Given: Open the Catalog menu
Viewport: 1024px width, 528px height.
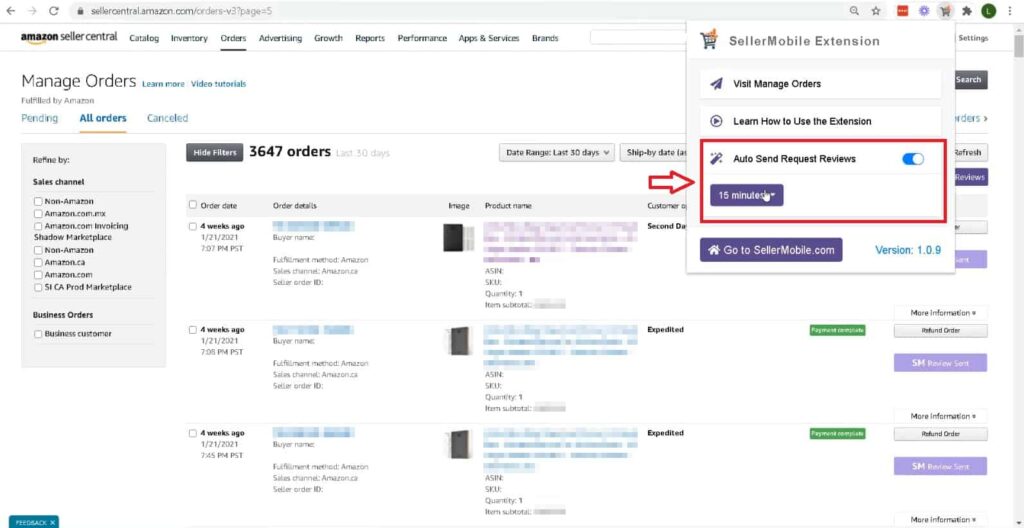Looking at the screenshot, I should [144, 38].
